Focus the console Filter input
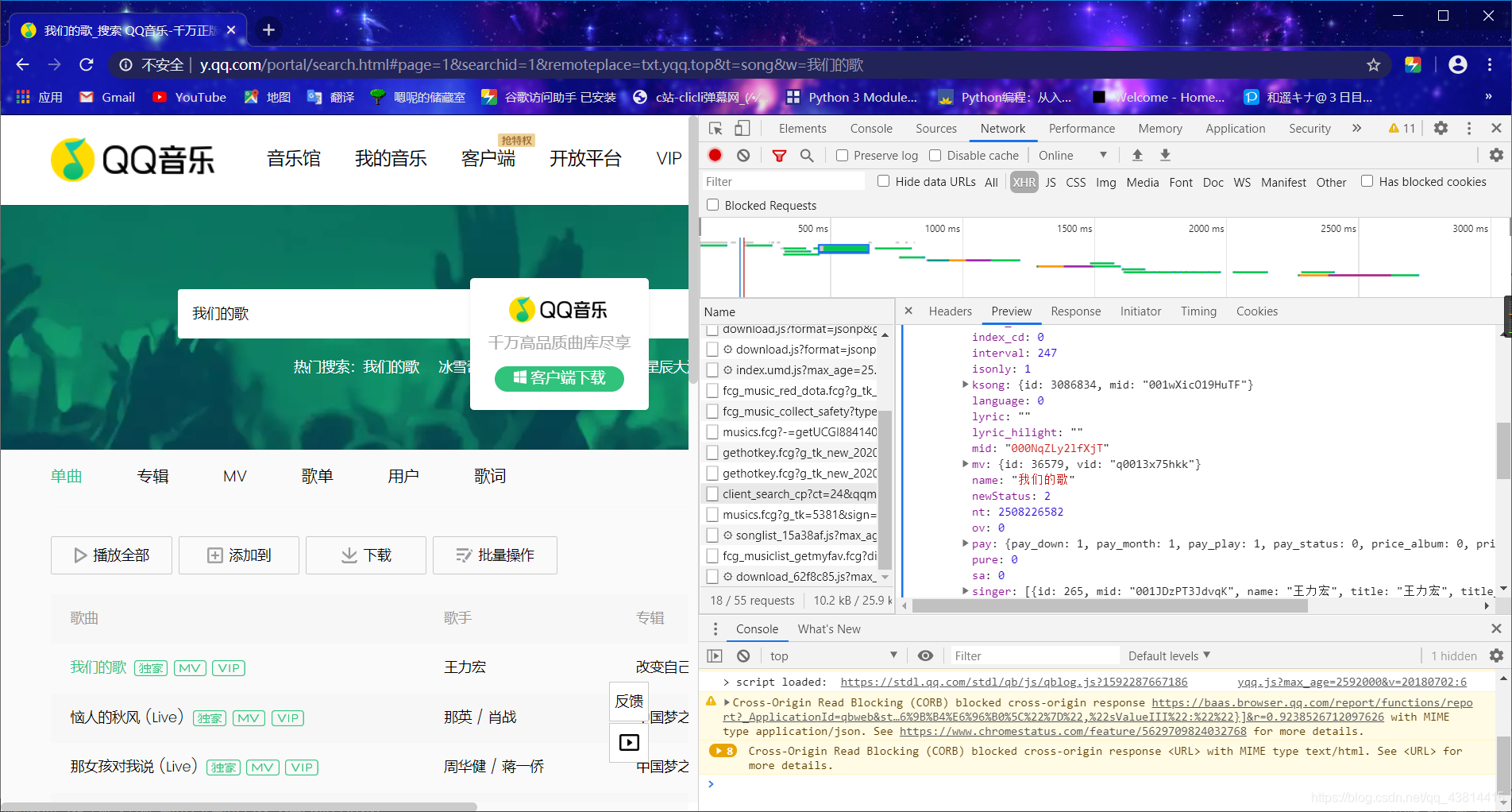This screenshot has height=812, width=1512. 1034,656
